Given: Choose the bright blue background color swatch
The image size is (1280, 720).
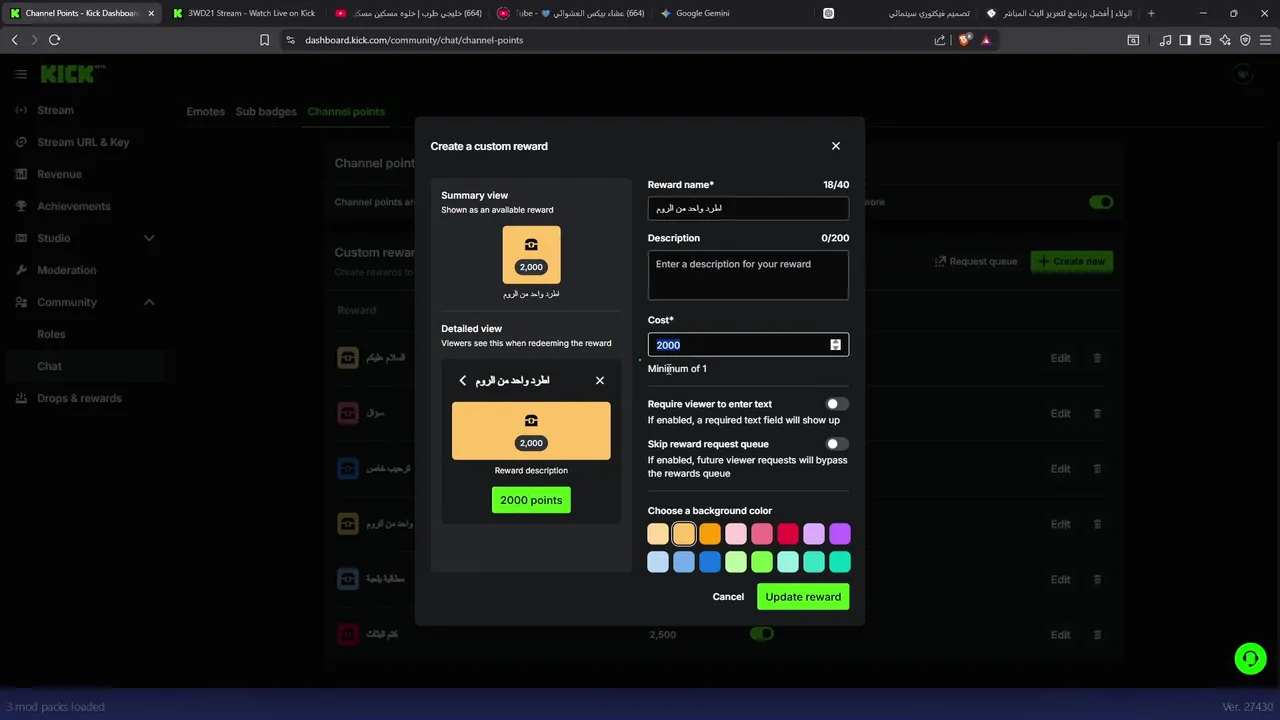Looking at the screenshot, I should pyautogui.click(x=710, y=562).
